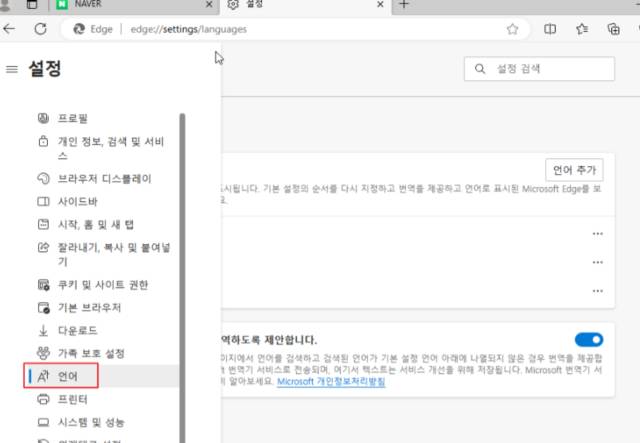Open a new tab with plus button
This screenshot has width=640, height=443.
(404, 4)
